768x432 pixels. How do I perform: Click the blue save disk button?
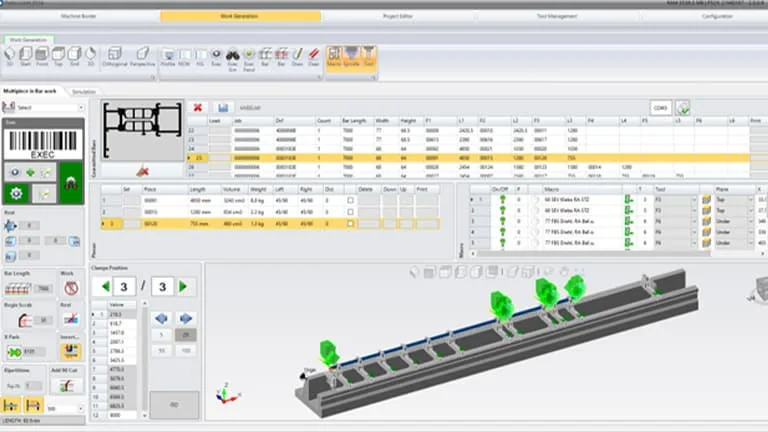[223, 107]
